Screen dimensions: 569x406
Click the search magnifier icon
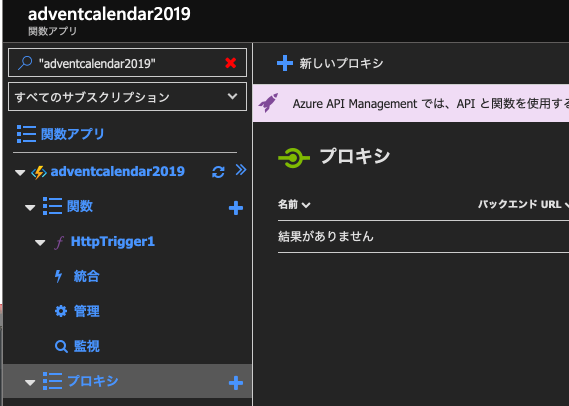point(25,63)
